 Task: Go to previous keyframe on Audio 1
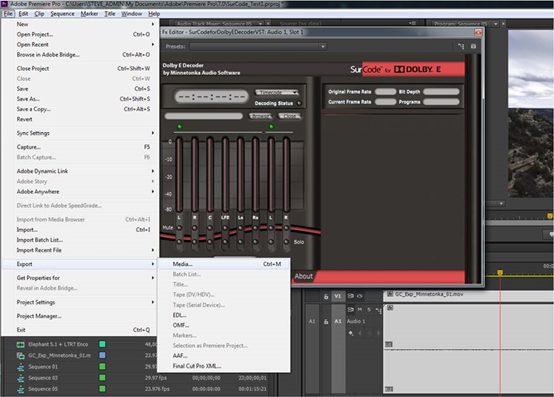tap(360, 333)
